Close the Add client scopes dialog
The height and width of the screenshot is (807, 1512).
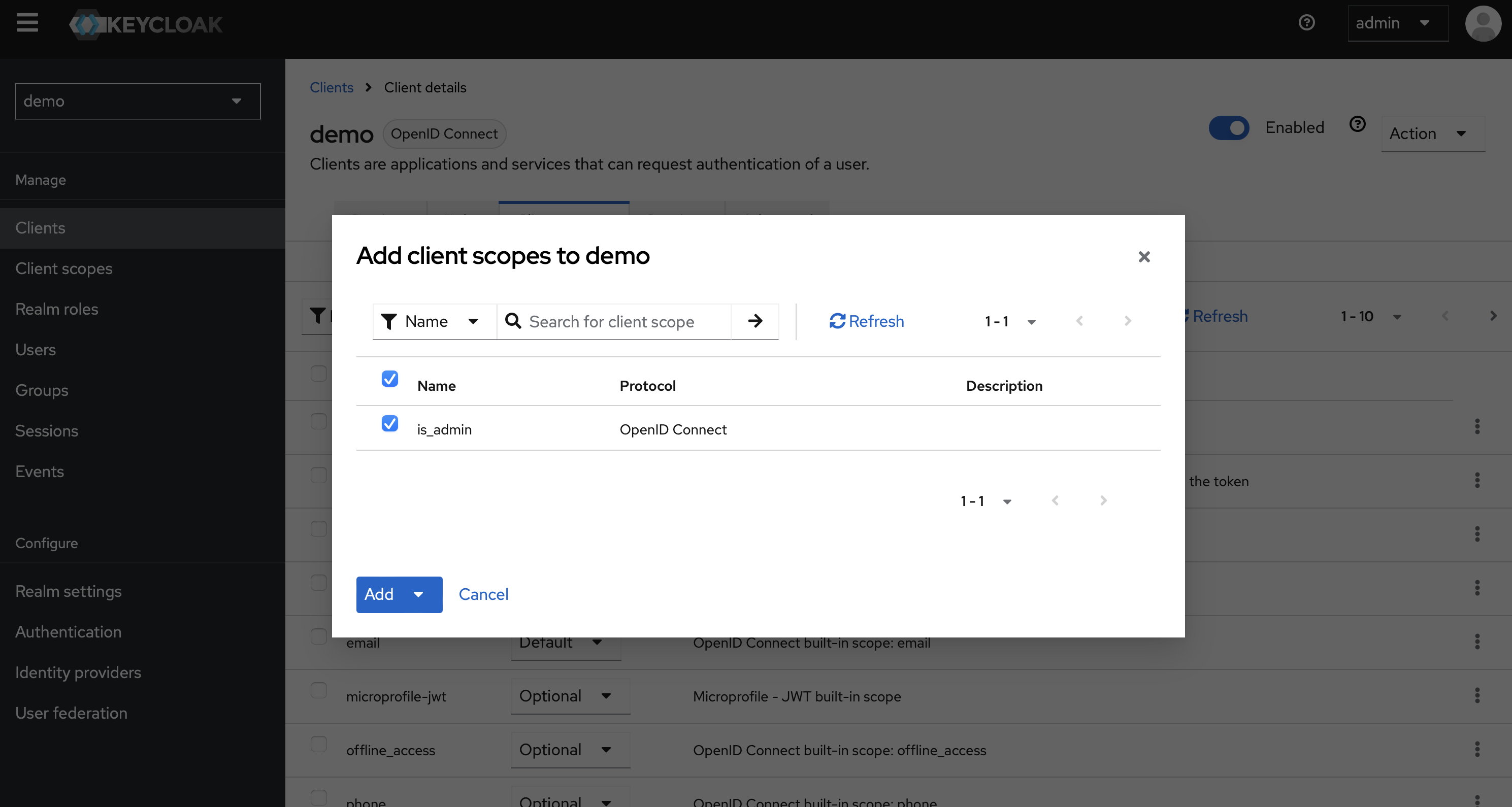1144,256
